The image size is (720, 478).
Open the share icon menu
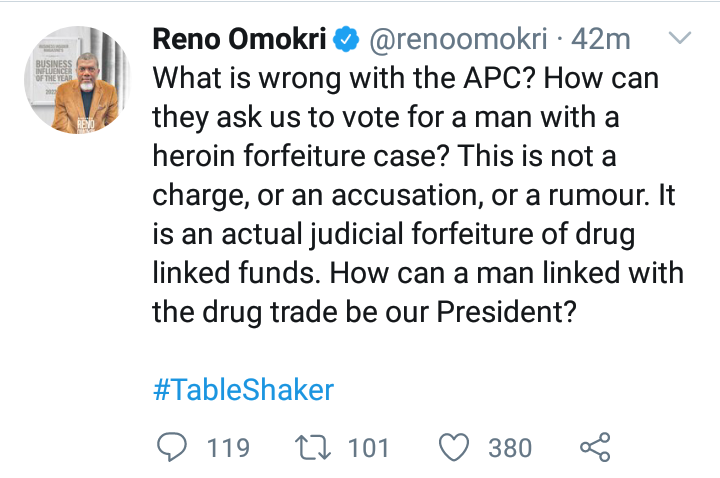[595, 447]
